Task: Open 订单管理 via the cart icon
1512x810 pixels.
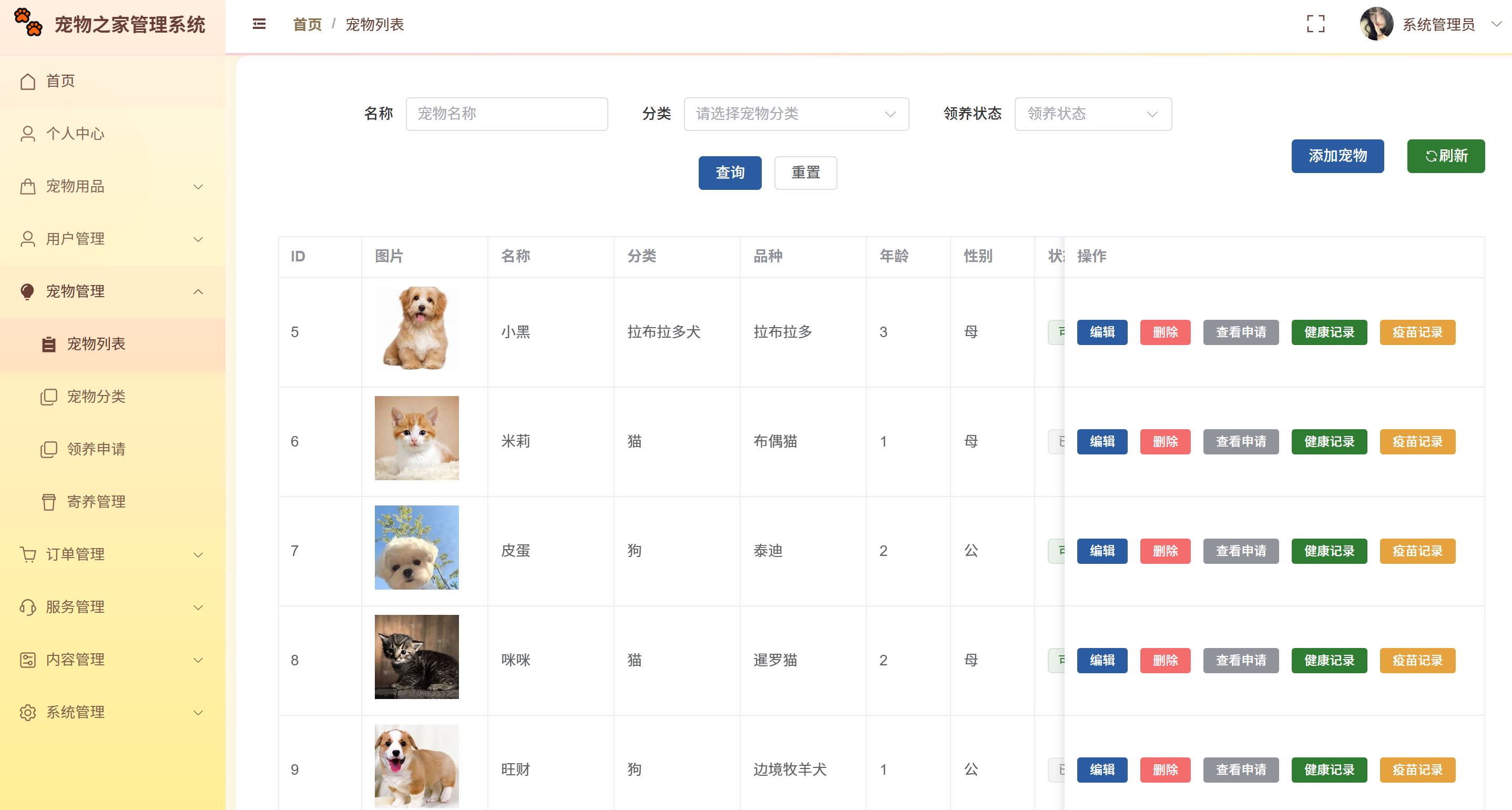Action: tap(27, 554)
